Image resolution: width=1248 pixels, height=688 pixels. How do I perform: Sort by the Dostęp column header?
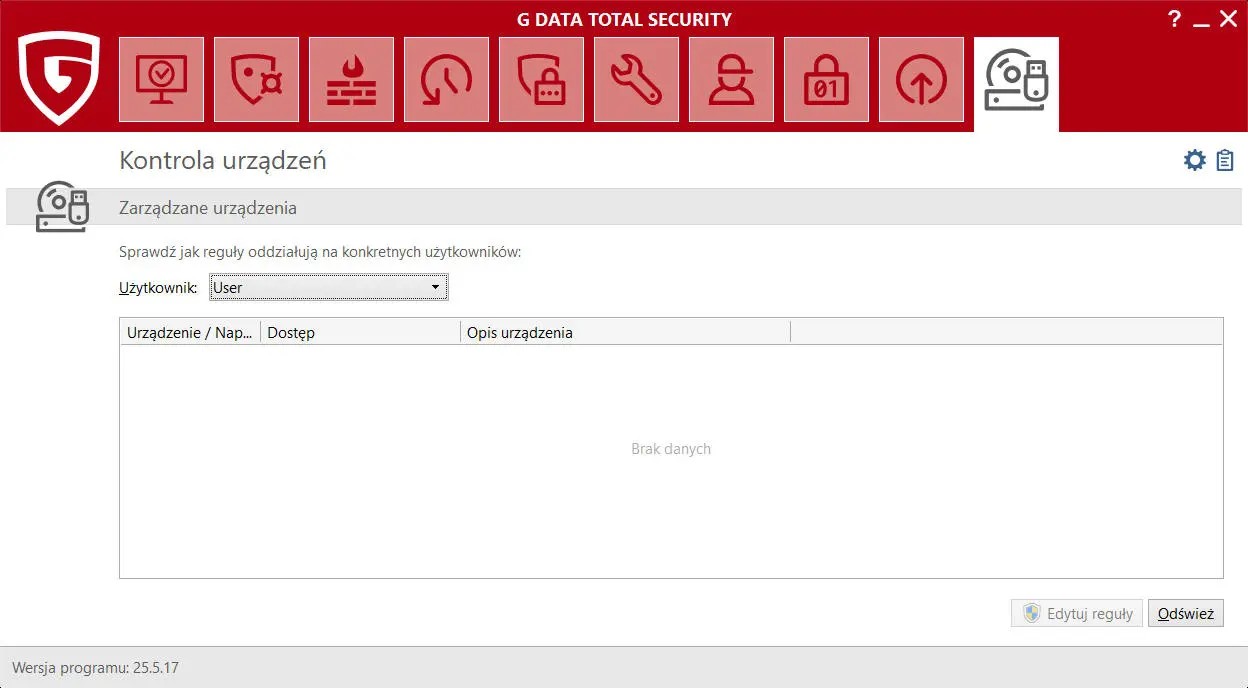pos(291,332)
